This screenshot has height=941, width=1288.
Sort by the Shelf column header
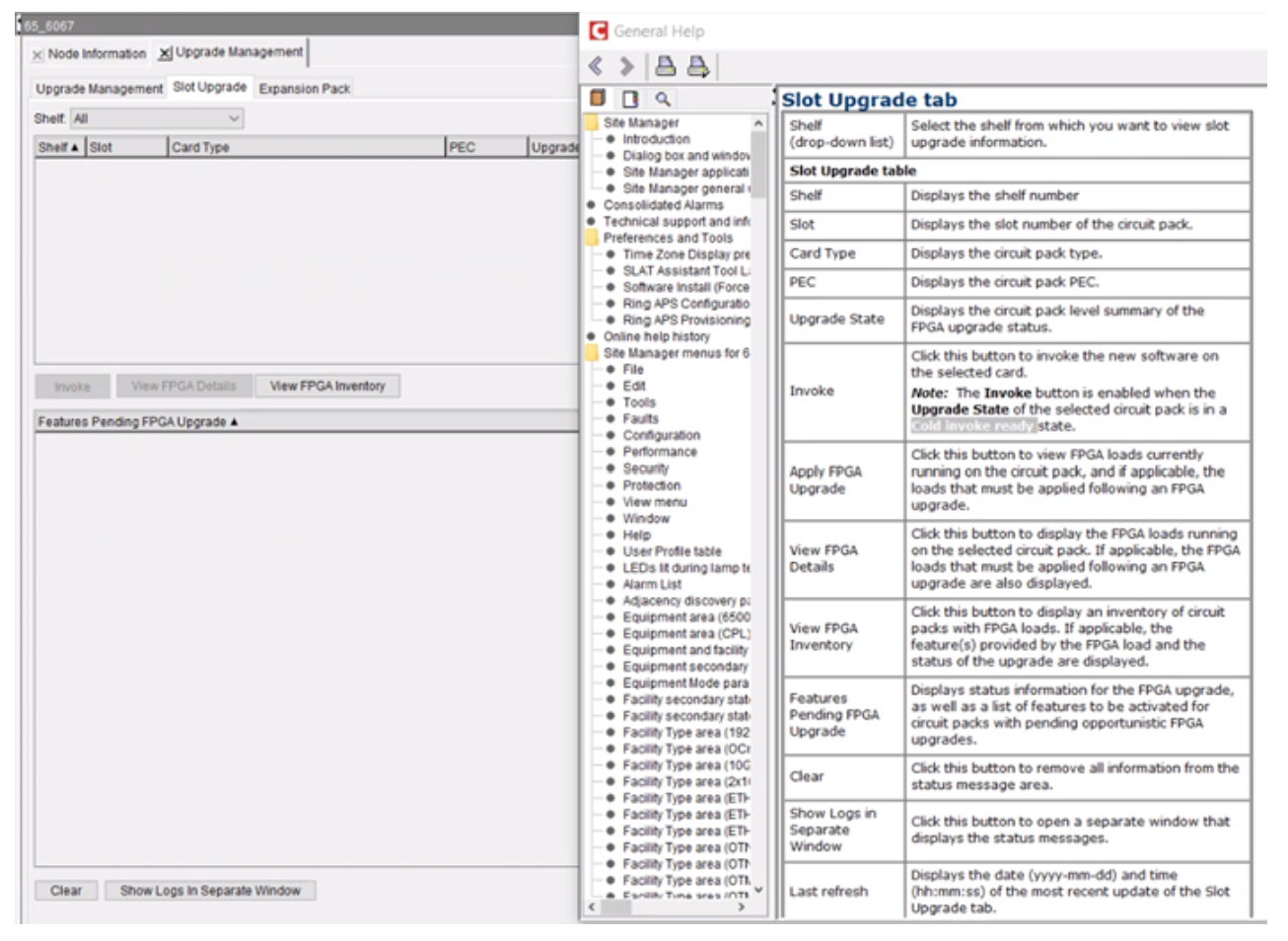tap(59, 147)
